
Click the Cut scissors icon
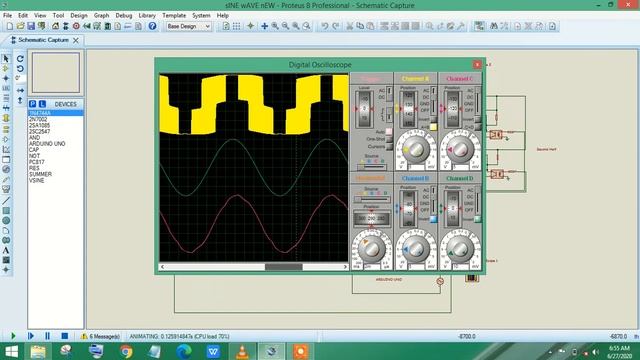point(350,26)
